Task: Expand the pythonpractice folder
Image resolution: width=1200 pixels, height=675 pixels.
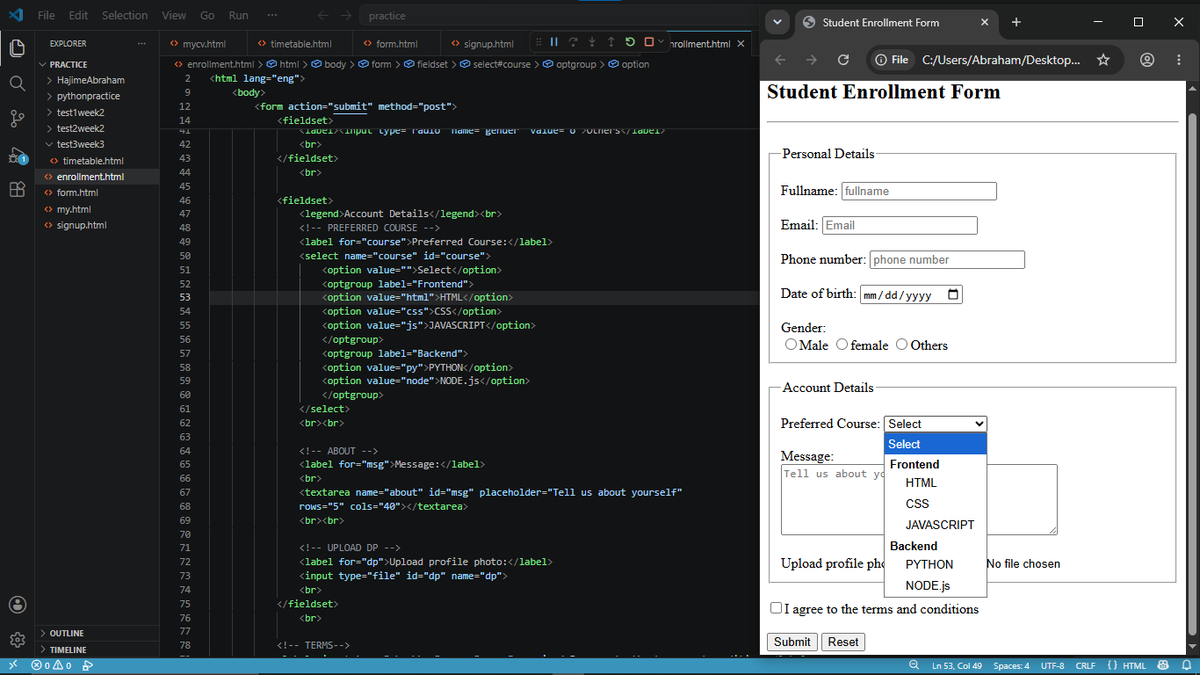Action: [x=88, y=96]
